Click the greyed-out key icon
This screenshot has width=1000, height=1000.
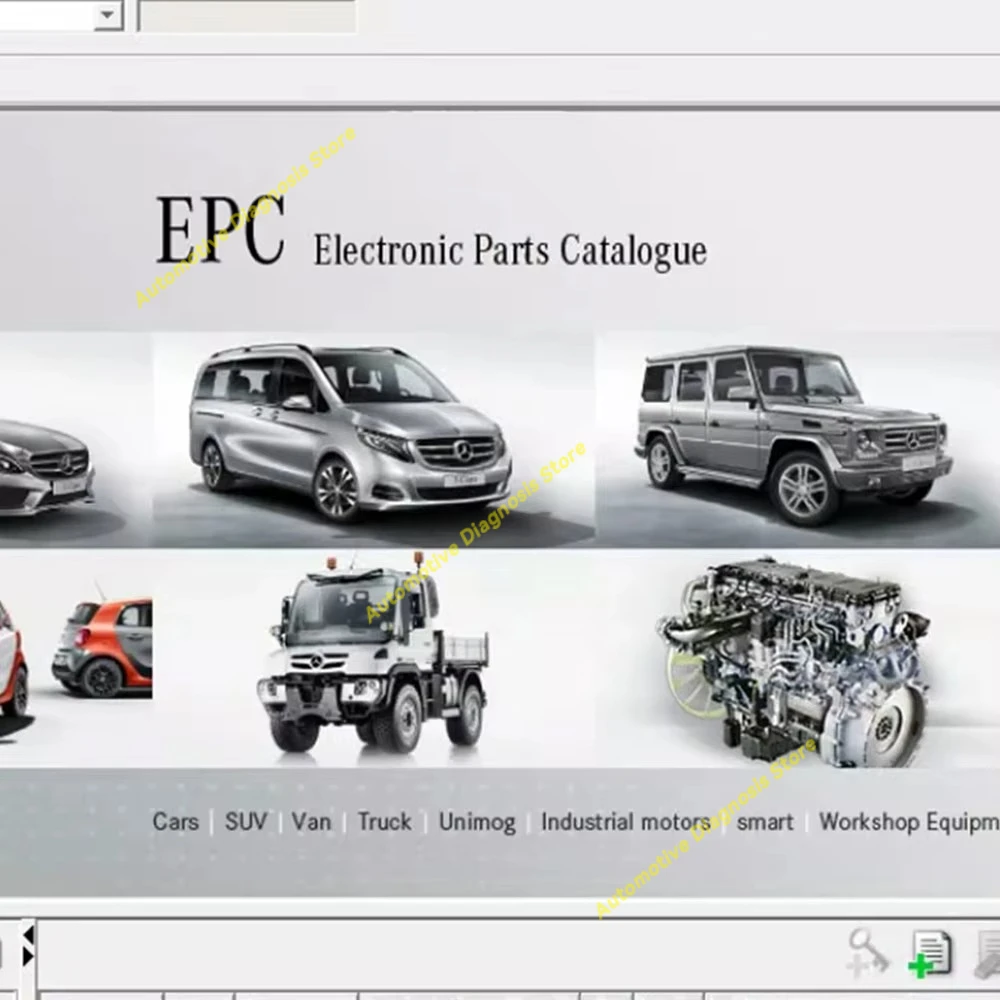pyautogui.click(x=869, y=952)
